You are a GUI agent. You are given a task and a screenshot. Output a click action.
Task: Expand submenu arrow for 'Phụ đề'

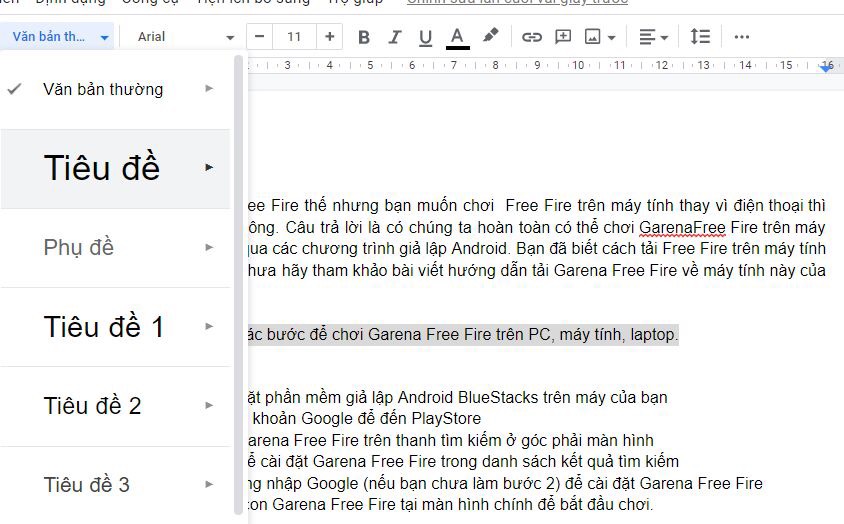(209, 247)
